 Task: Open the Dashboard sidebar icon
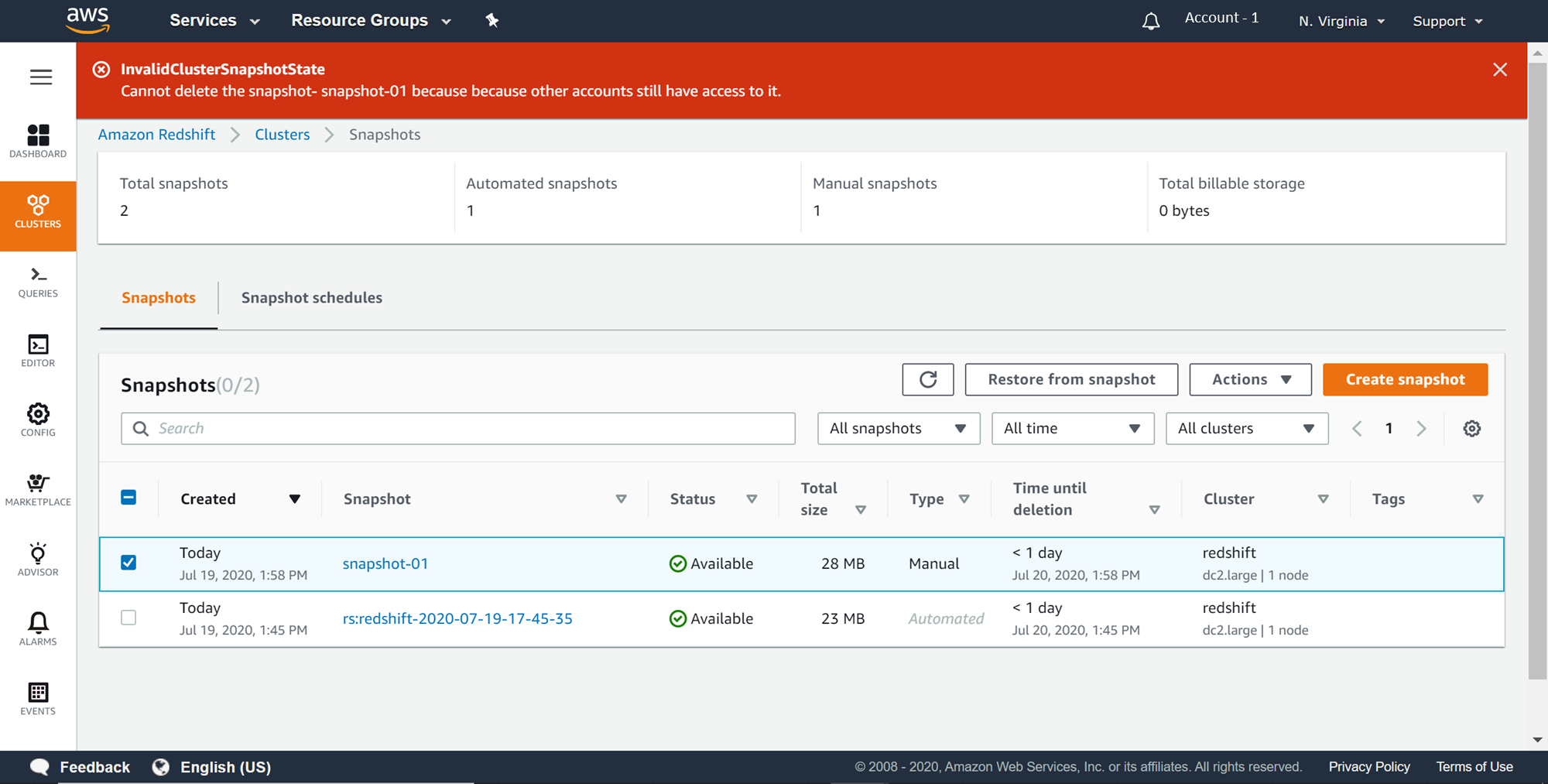[x=38, y=141]
